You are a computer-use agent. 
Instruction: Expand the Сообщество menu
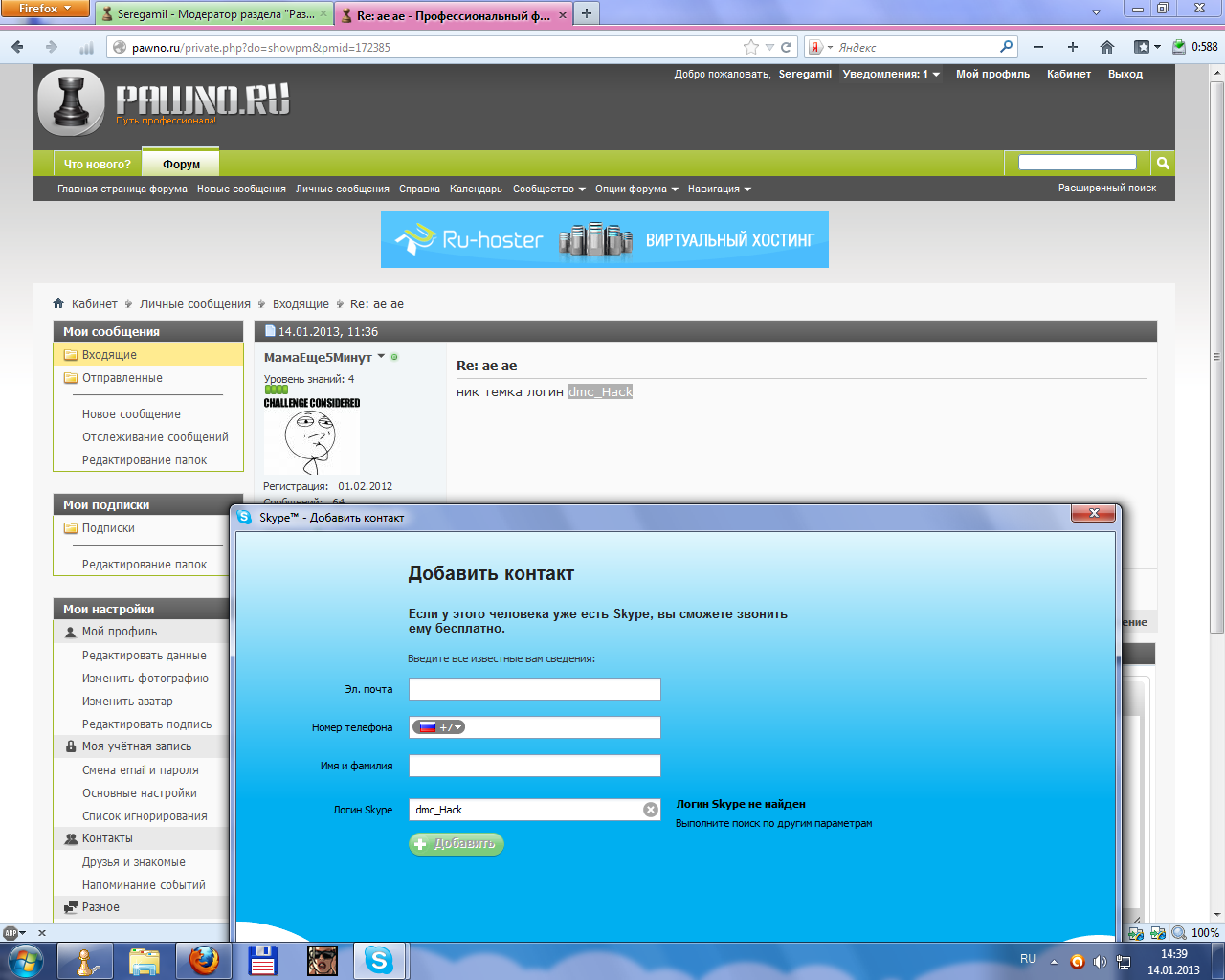click(548, 189)
